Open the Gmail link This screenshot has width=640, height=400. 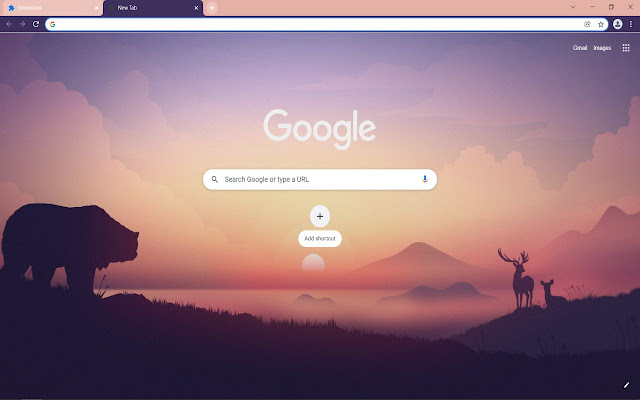point(580,48)
